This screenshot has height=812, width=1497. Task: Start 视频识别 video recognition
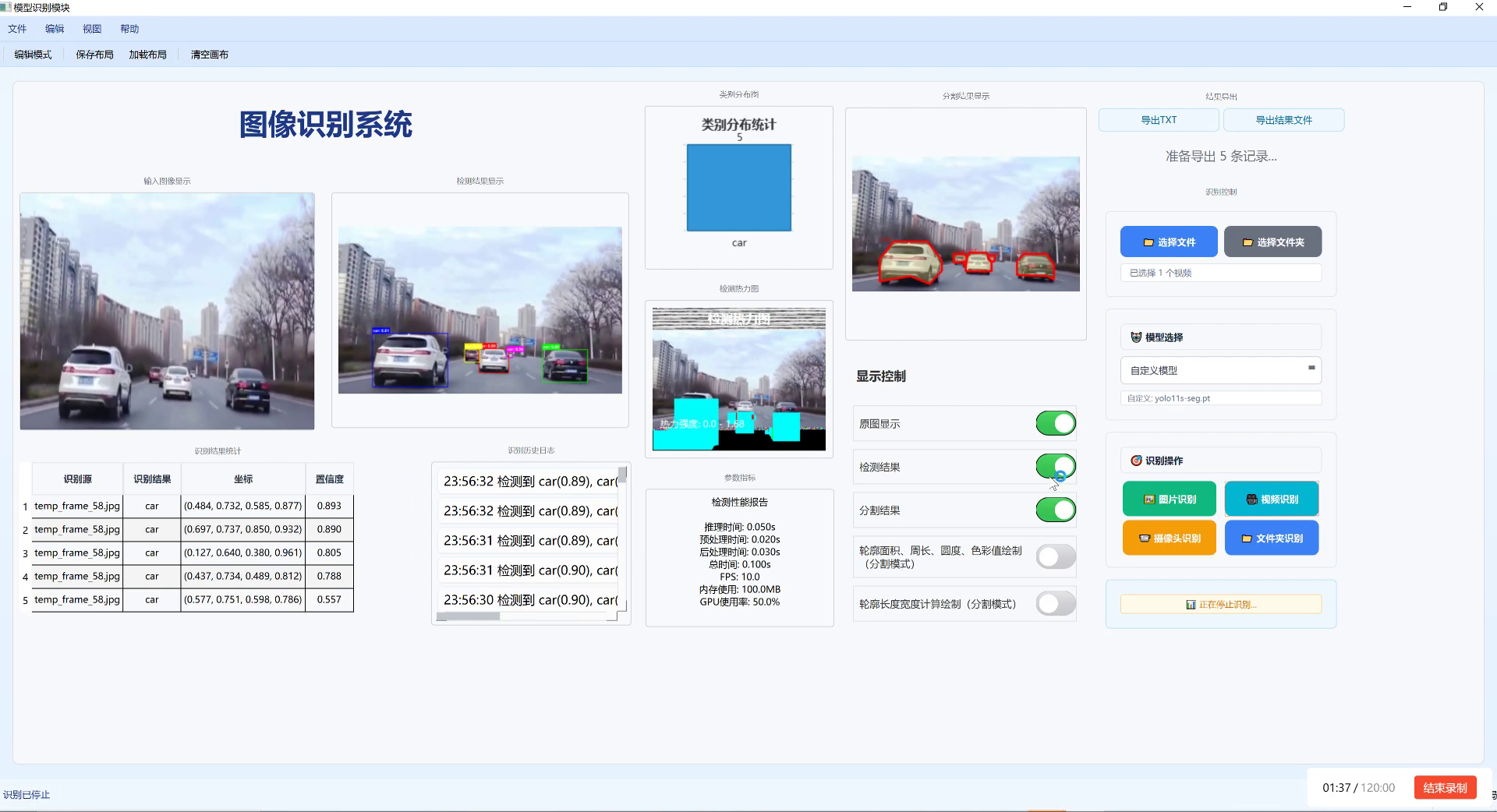pos(1271,499)
